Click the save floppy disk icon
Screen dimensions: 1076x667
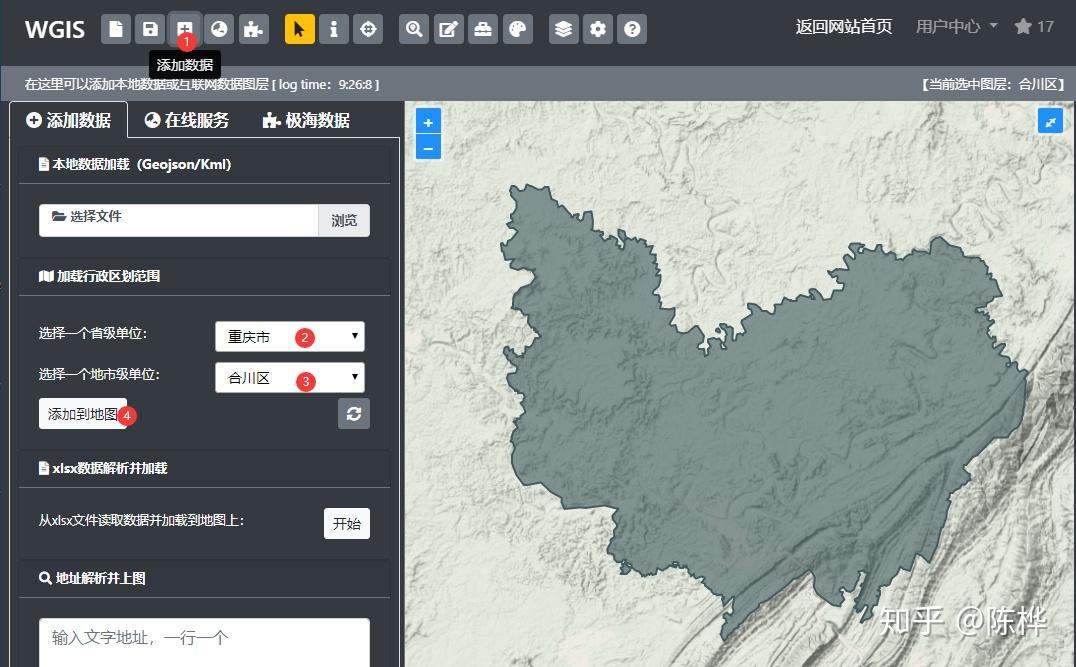point(150,29)
